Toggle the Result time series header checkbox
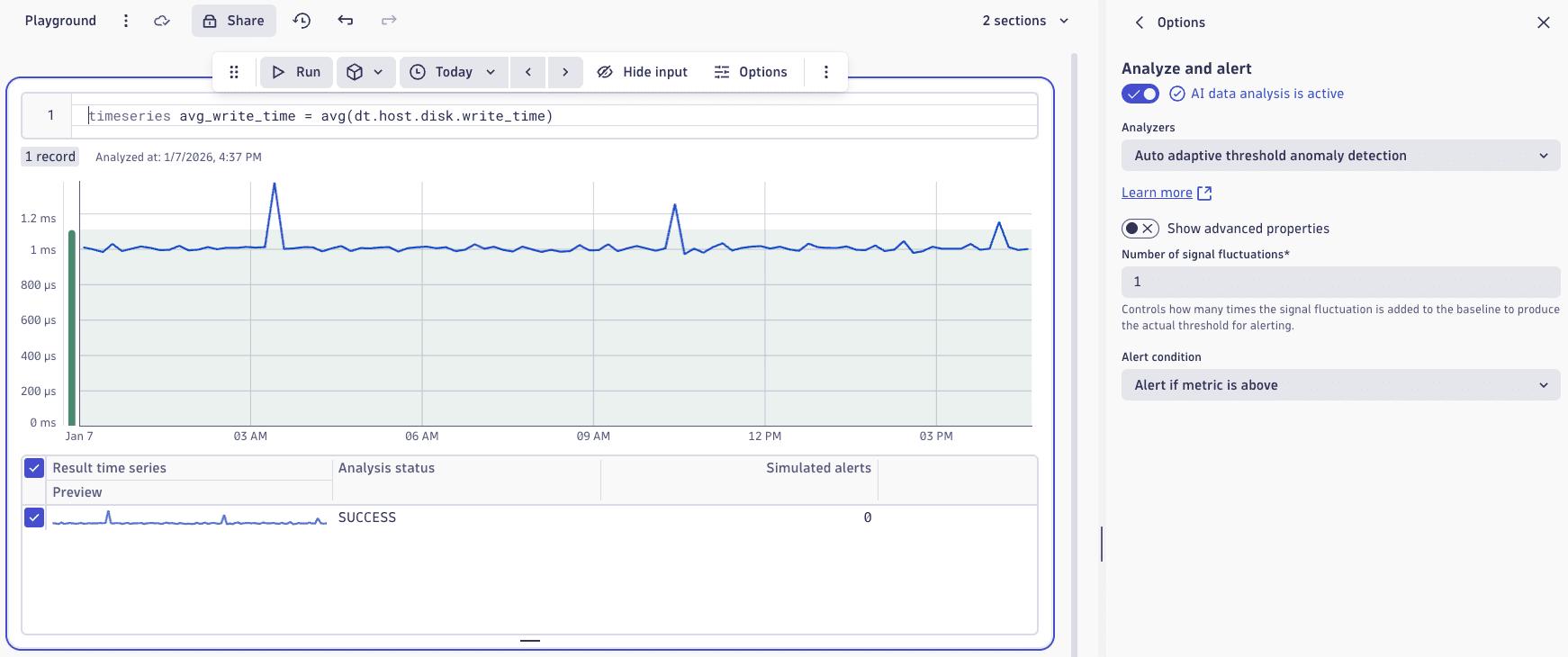The image size is (1568, 657). pos(34,468)
